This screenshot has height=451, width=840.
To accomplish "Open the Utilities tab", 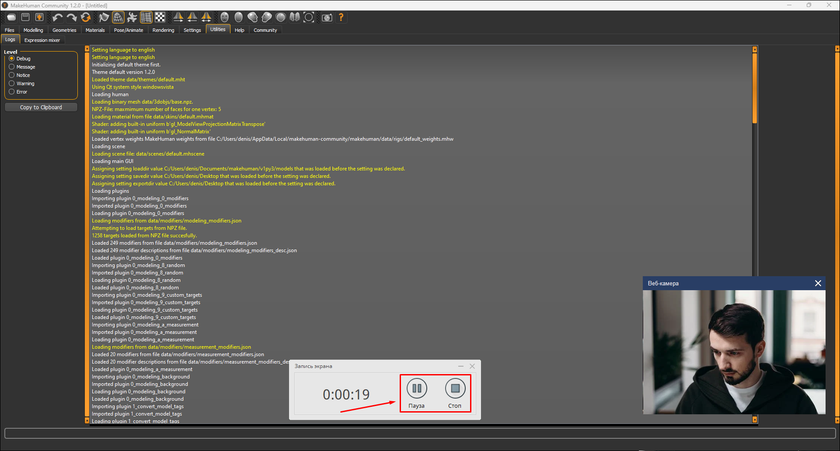I will [x=218, y=29].
